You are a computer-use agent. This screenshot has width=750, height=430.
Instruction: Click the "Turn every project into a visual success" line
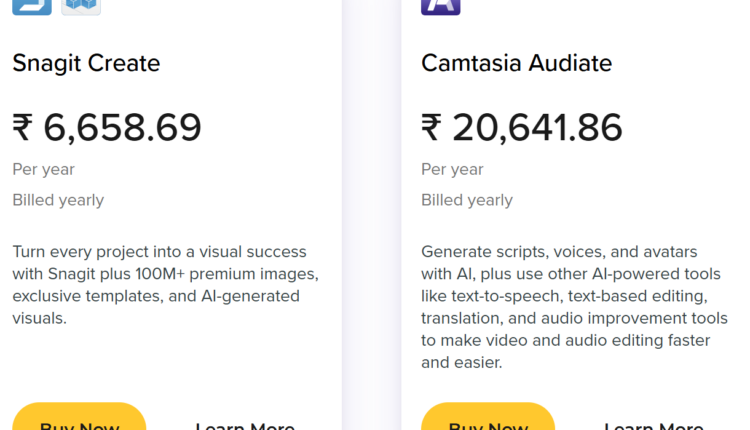point(159,252)
